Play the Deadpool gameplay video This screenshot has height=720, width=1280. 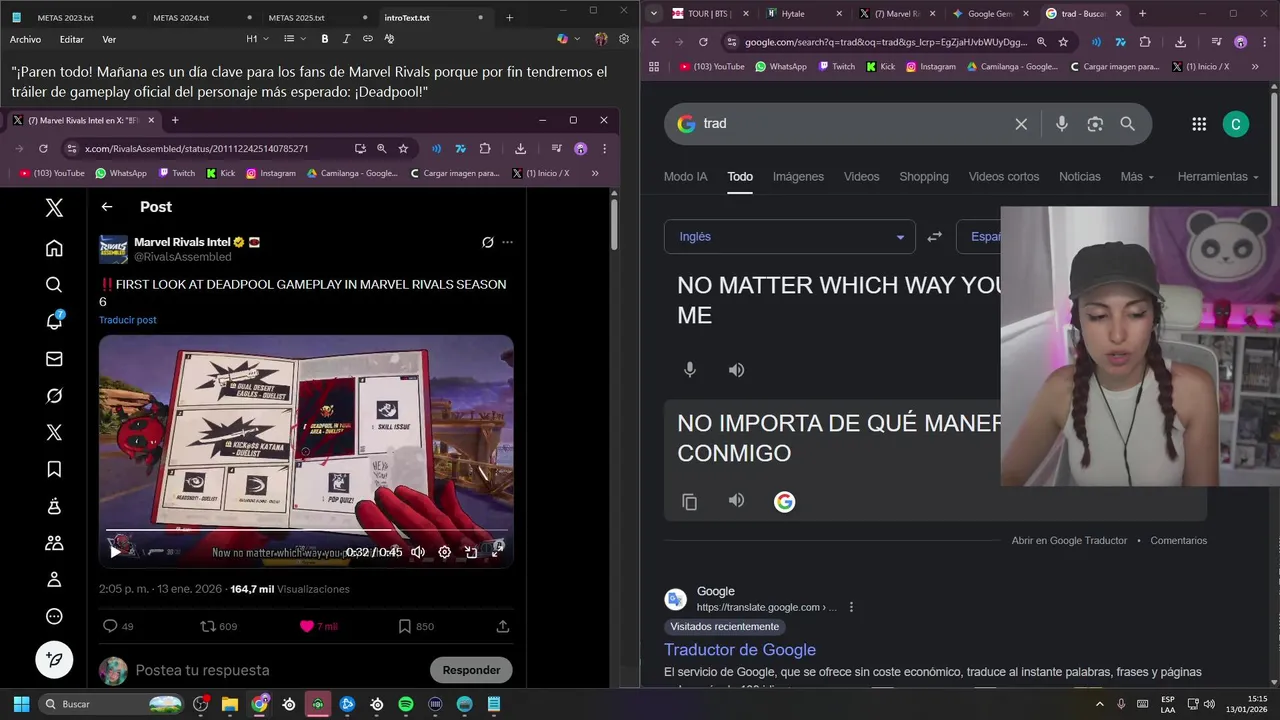click(115, 552)
